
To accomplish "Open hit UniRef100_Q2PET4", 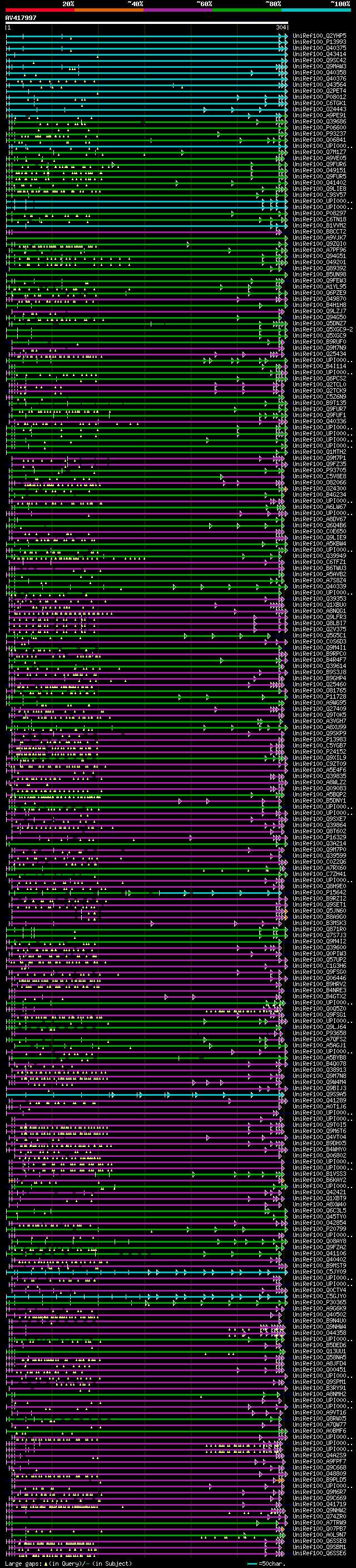I will pos(319,91).
